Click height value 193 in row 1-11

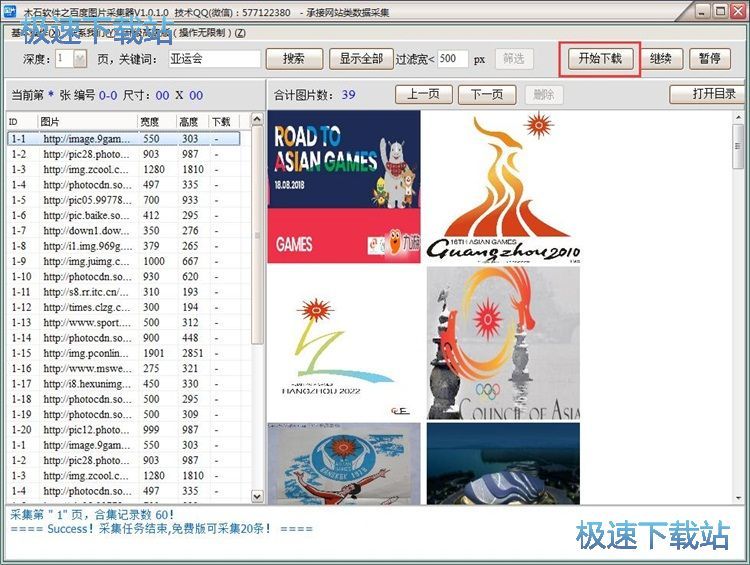point(190,292)
